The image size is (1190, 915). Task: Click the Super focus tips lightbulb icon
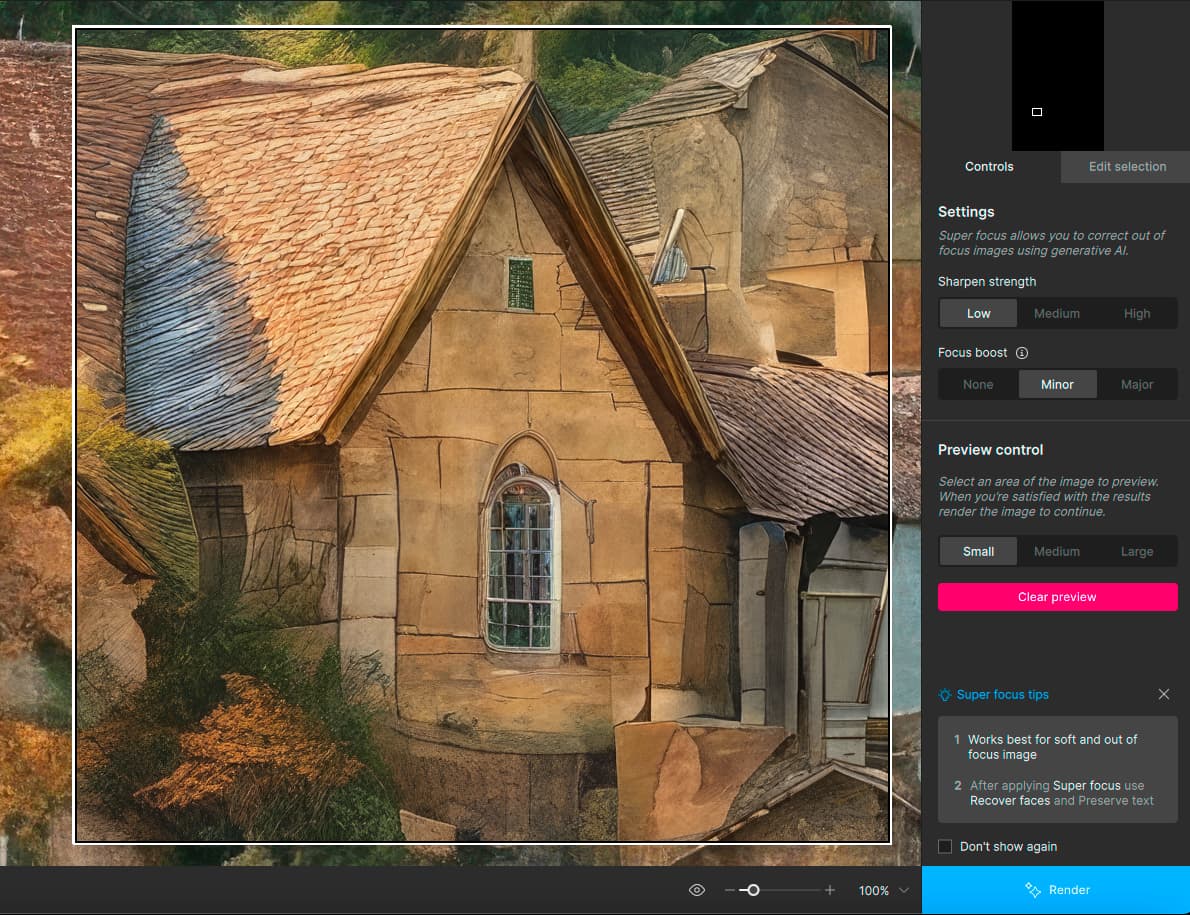pos(945,695)
